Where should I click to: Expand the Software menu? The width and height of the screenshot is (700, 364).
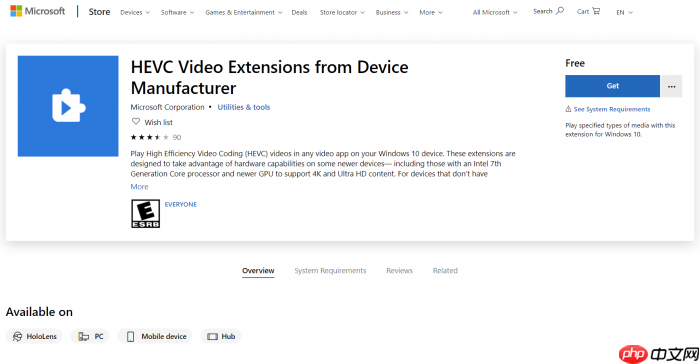point(177,13)
